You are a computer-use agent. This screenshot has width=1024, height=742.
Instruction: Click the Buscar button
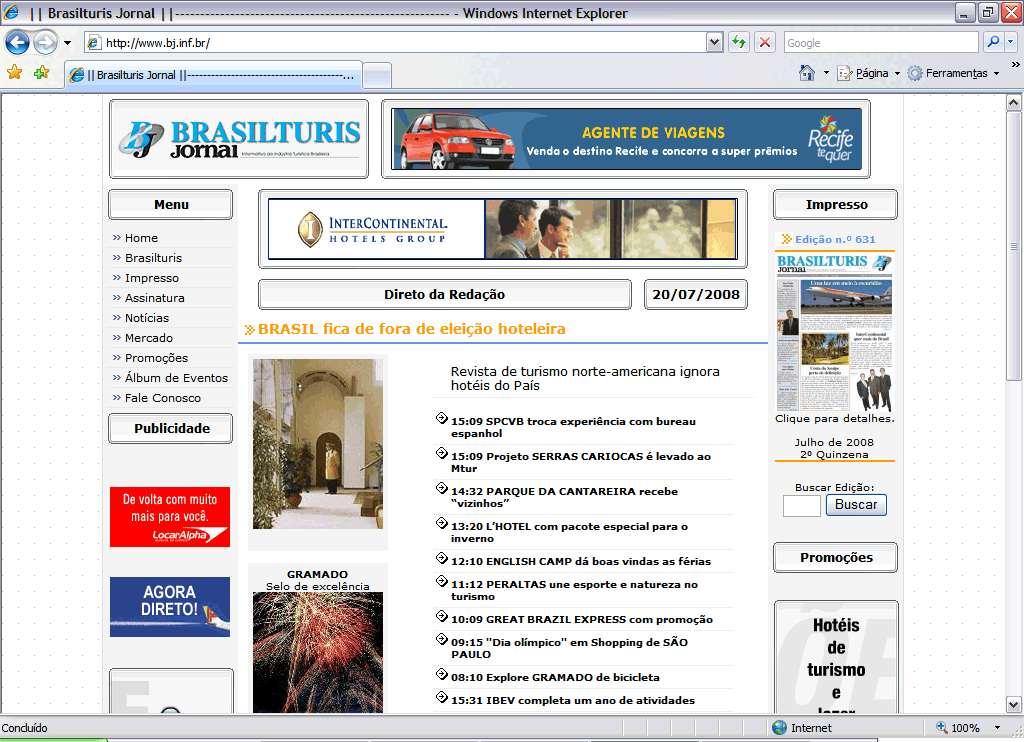pos(856,505)
